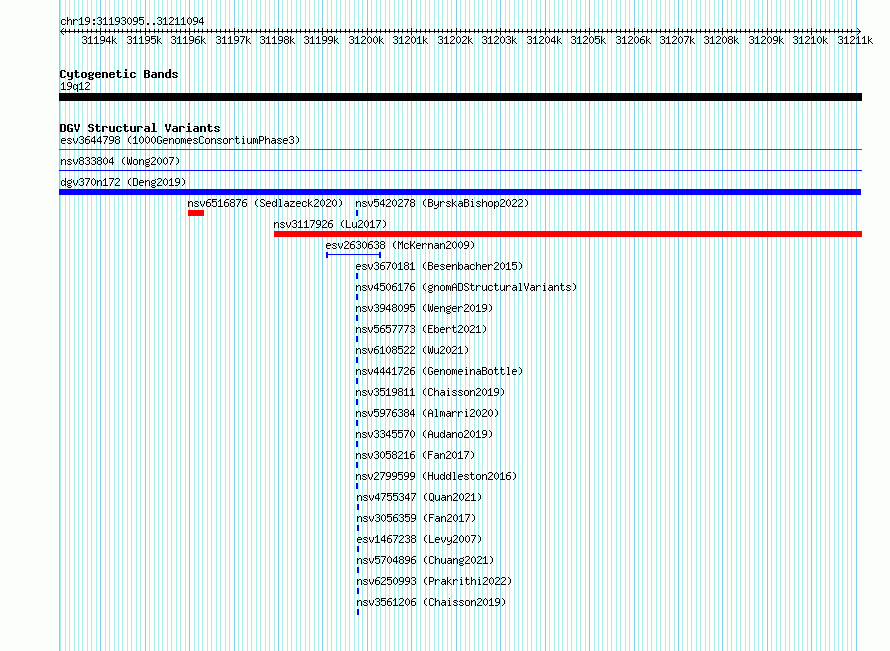Open the nsv6108522 (Wu2021) label
The image size is (890, 651).
coord(412,350)
